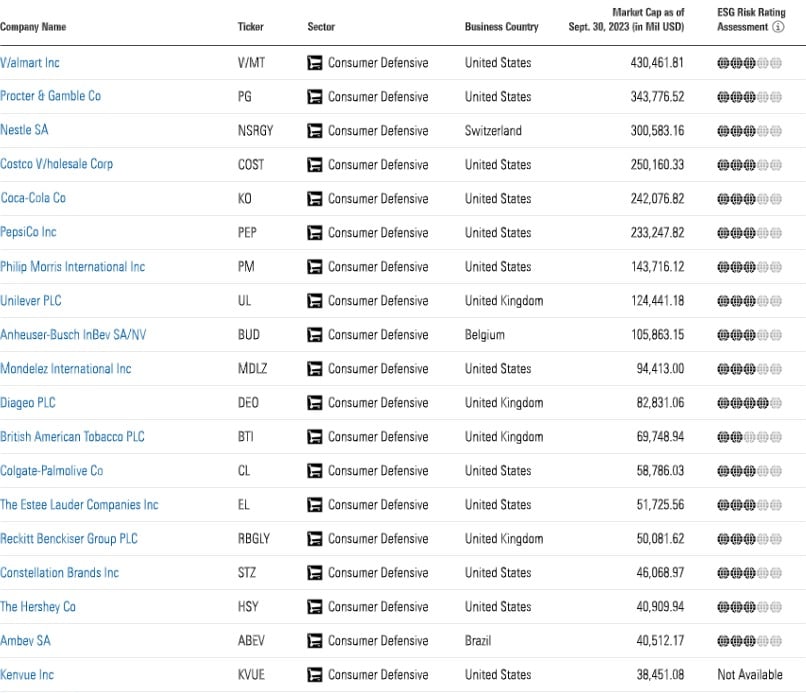Click the sector icon in Kenvue Inc row
This screenshot has height=693, width=806.
[315, 675]
